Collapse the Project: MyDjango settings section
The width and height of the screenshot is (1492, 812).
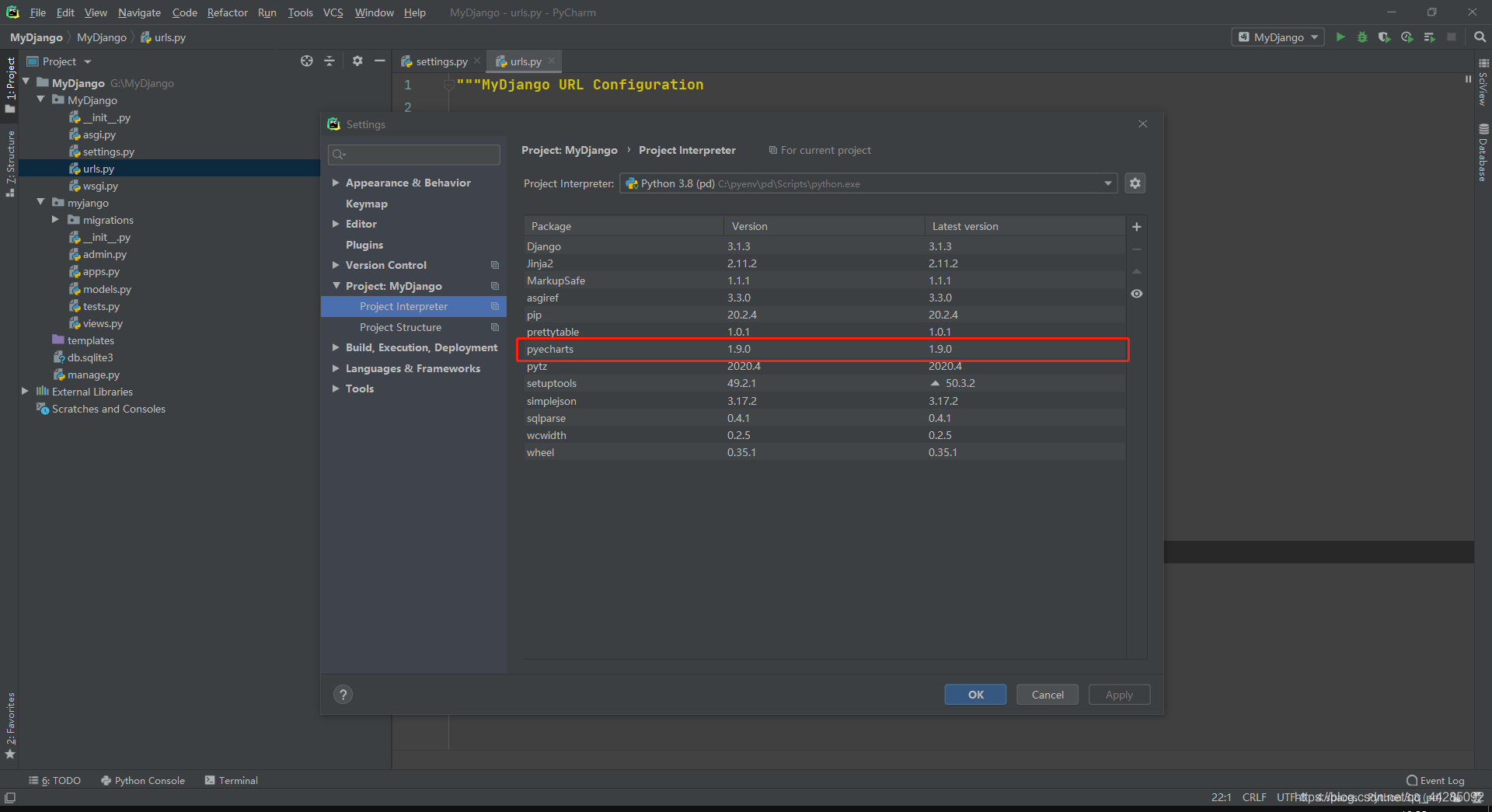pos(336,286)
